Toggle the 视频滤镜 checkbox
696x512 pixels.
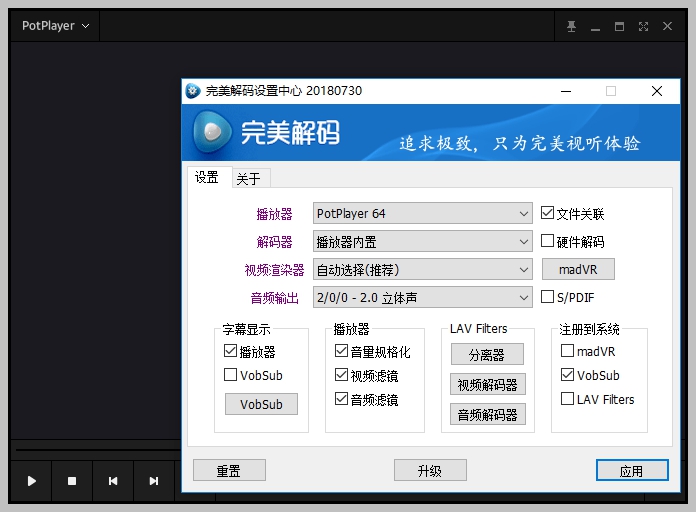click(x=341, y=375)
